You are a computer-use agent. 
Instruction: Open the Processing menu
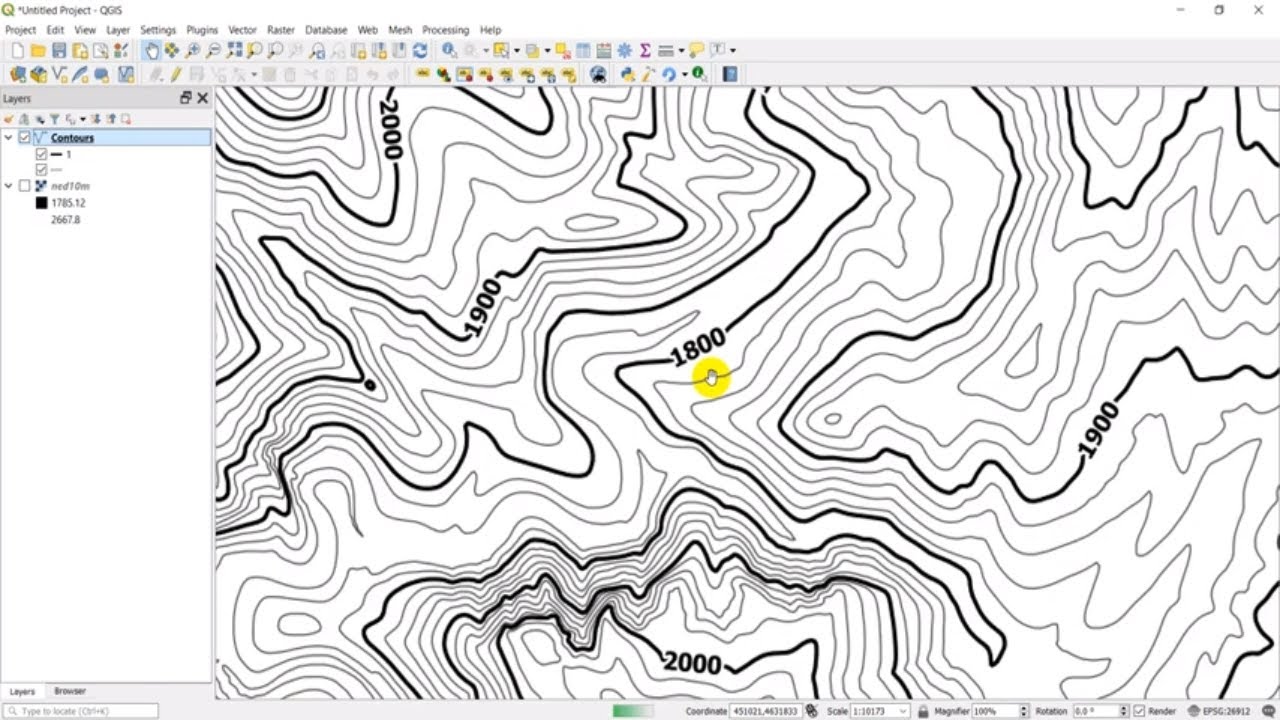(446, 30)
